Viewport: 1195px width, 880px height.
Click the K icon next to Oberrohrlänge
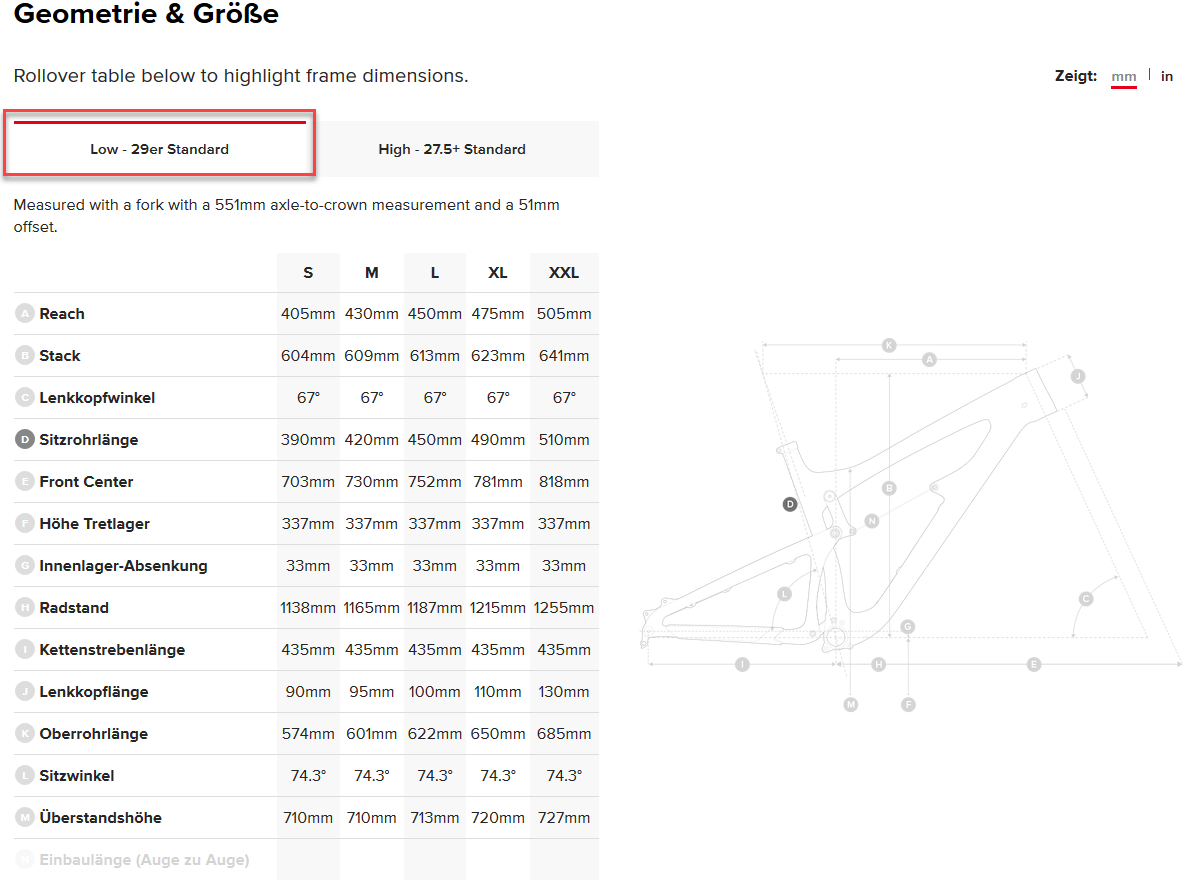tap(25, 734)
